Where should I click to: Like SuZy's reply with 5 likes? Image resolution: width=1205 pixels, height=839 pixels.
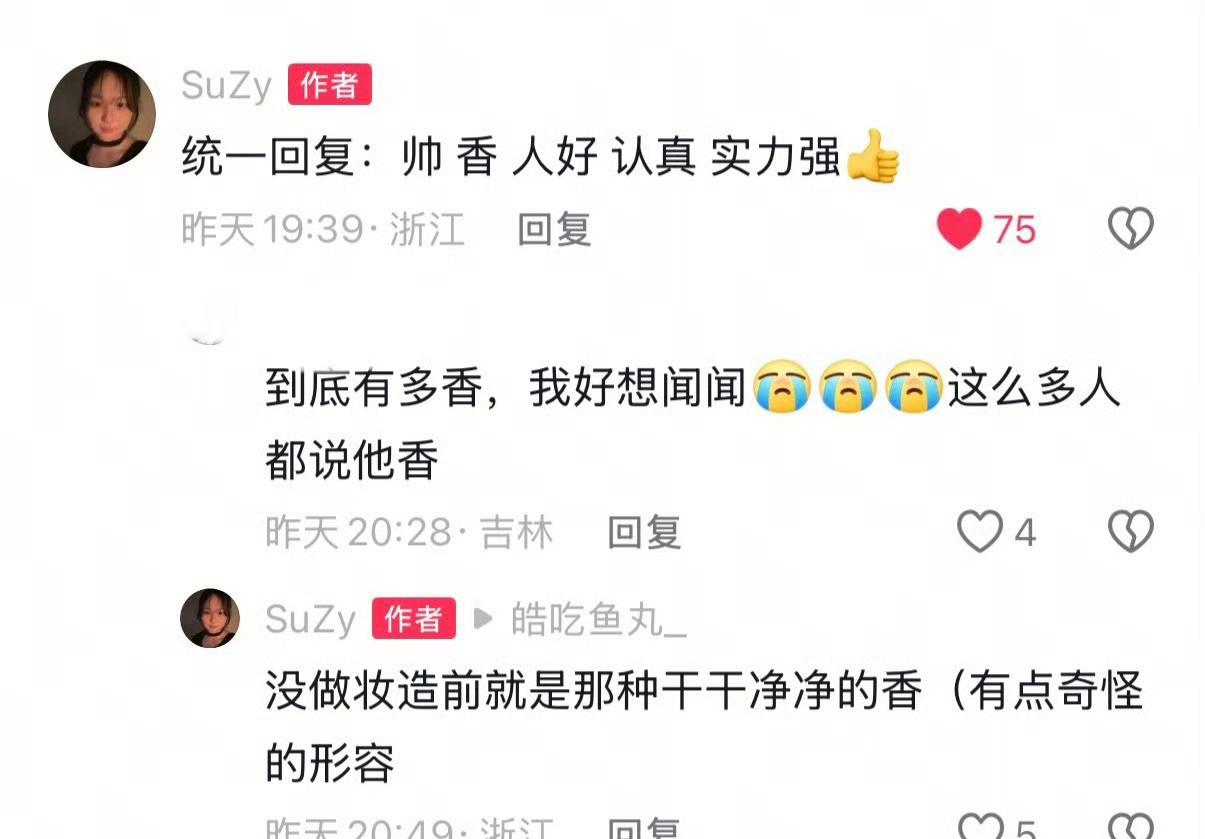click(x=979, y=828)
